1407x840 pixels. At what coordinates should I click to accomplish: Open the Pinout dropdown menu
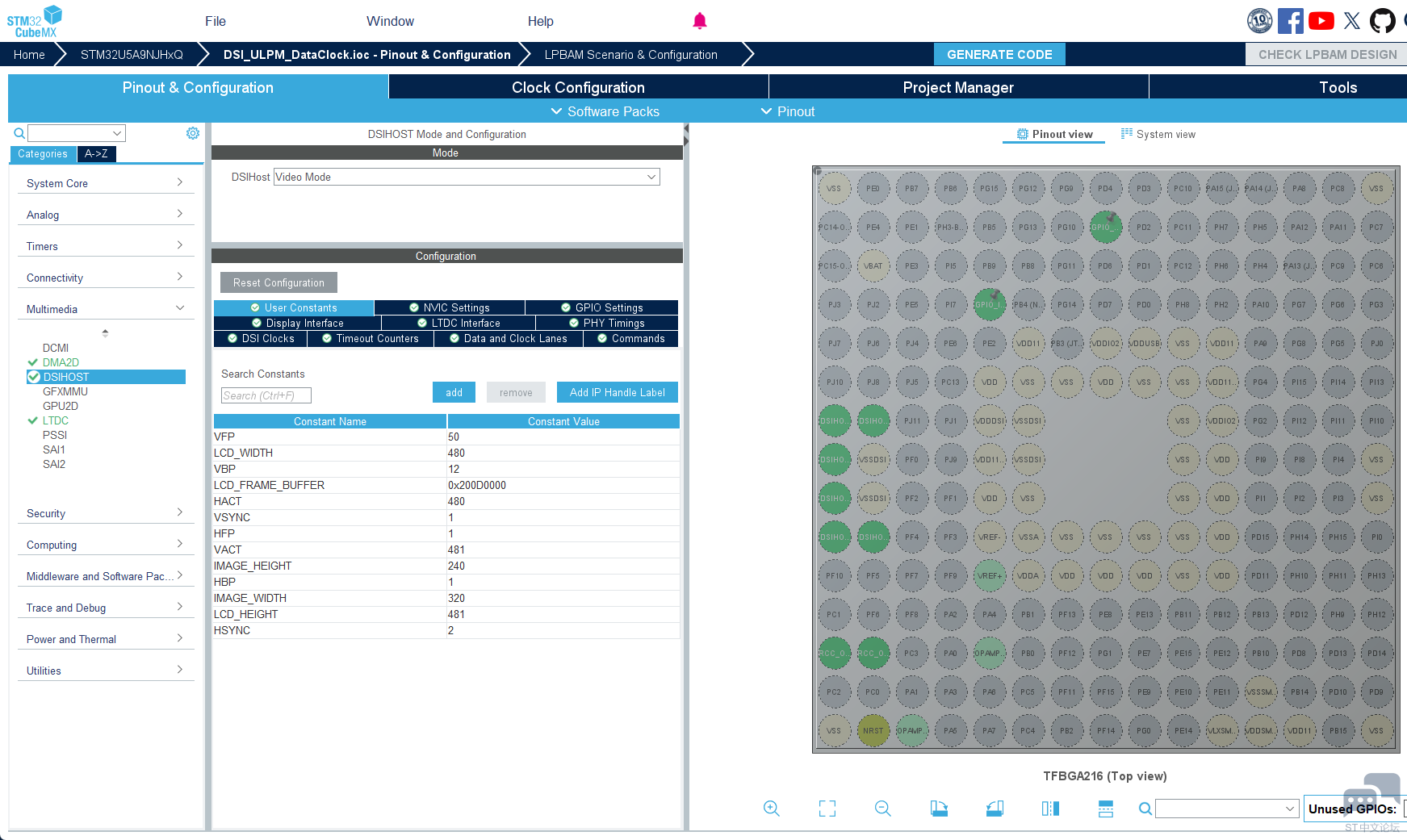pyautogui.click(x=788, y=111)
